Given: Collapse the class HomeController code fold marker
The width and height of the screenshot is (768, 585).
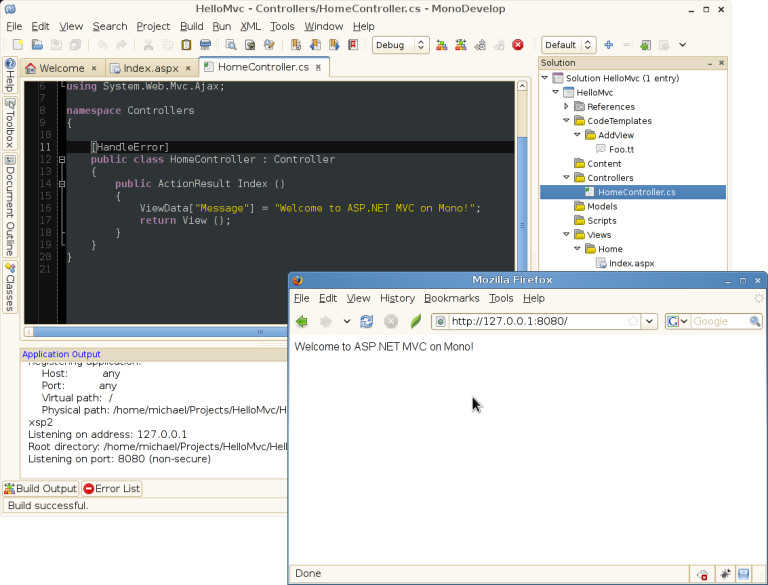Looking at the screenshot, I should pyautogui.click(x=61, y=159).
